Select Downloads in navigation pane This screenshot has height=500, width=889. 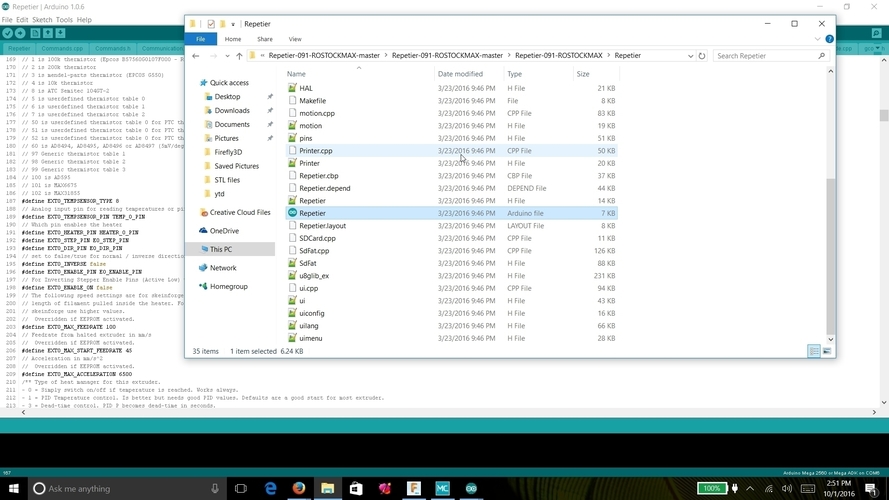coord(232,111)
